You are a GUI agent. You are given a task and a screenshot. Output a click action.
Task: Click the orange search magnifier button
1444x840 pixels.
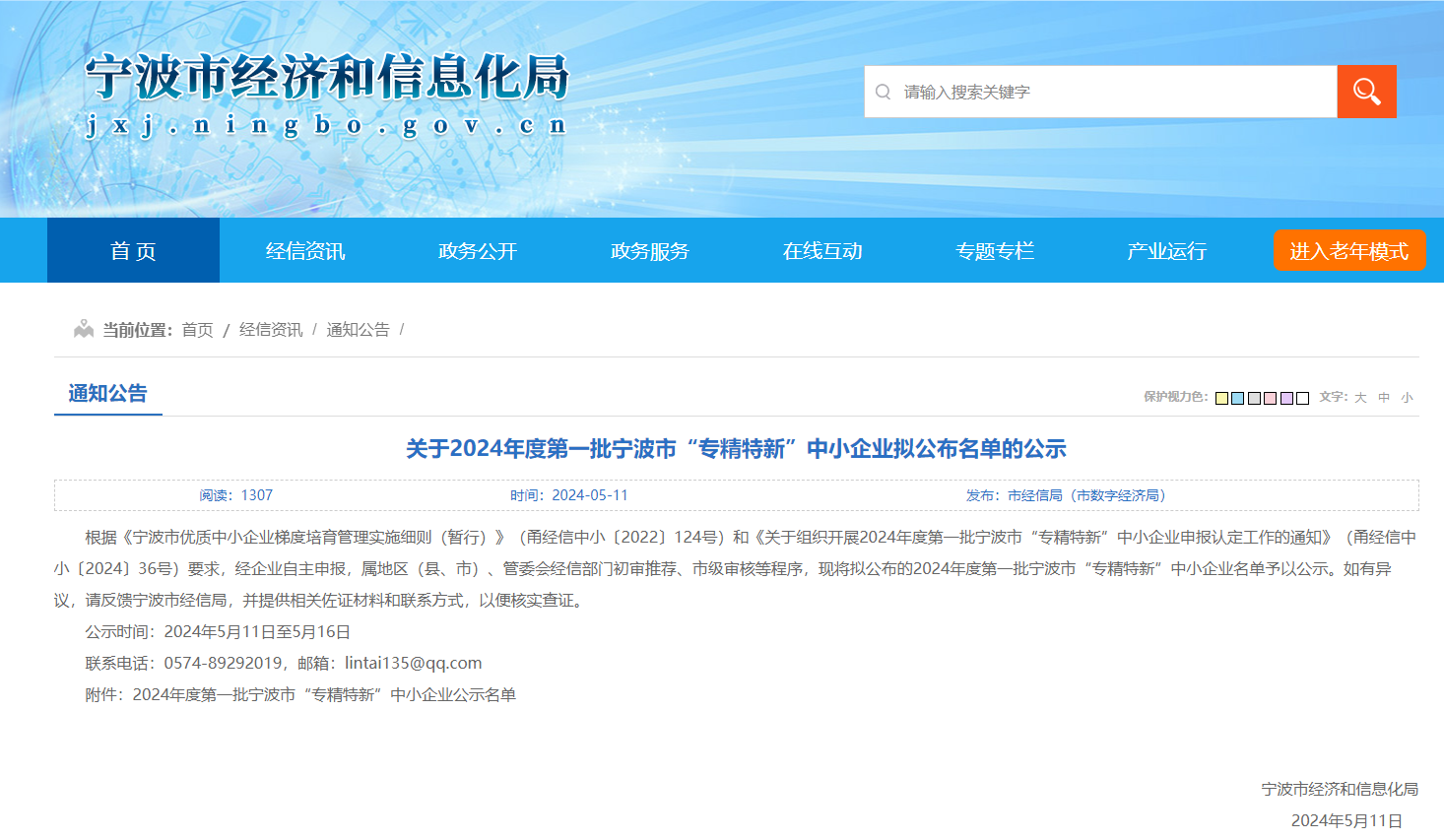click(x=1366, y=92)
